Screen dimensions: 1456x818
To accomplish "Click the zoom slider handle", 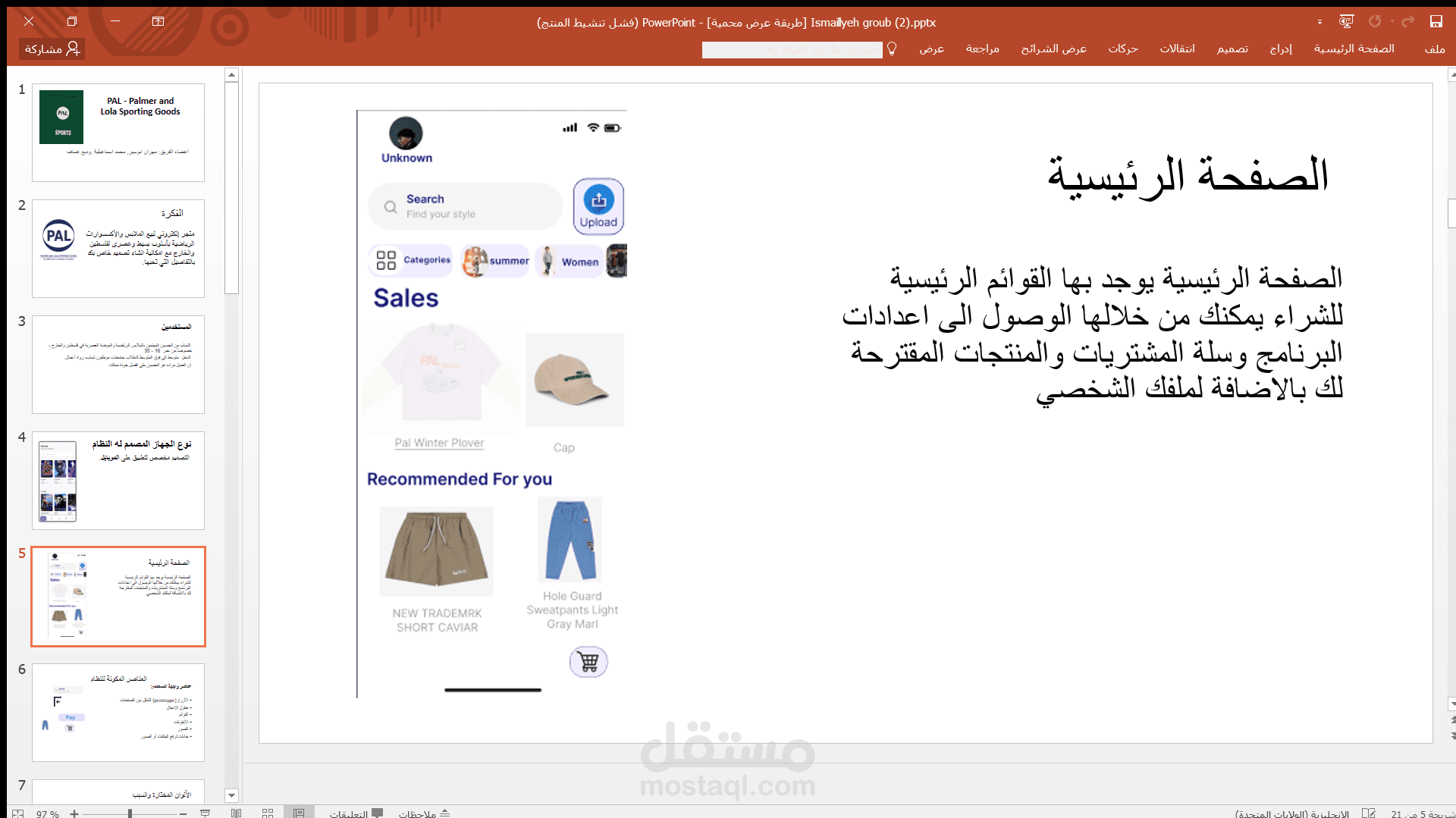I will [130, 813].
